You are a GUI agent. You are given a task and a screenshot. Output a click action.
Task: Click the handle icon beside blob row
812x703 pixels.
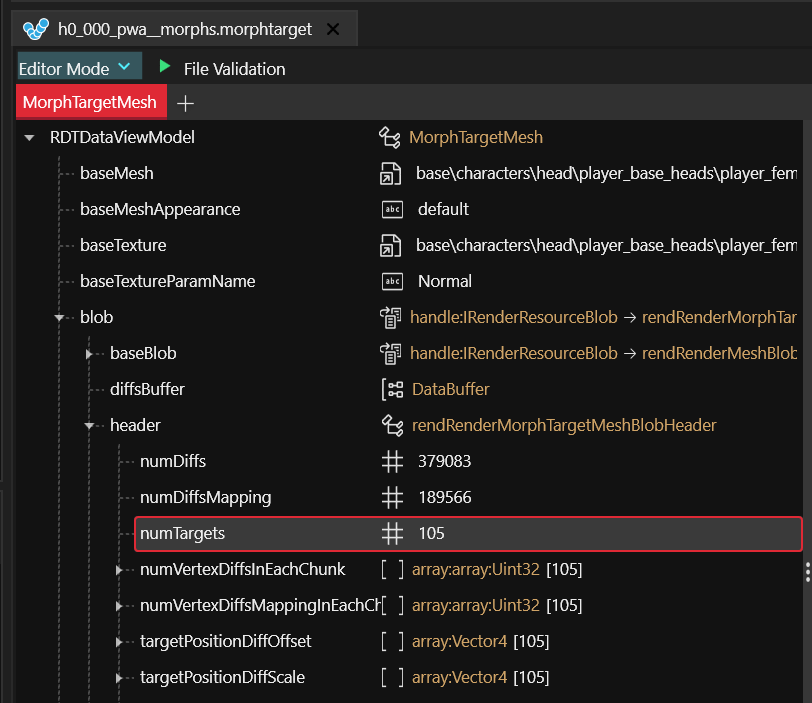[x=390, y=318]
